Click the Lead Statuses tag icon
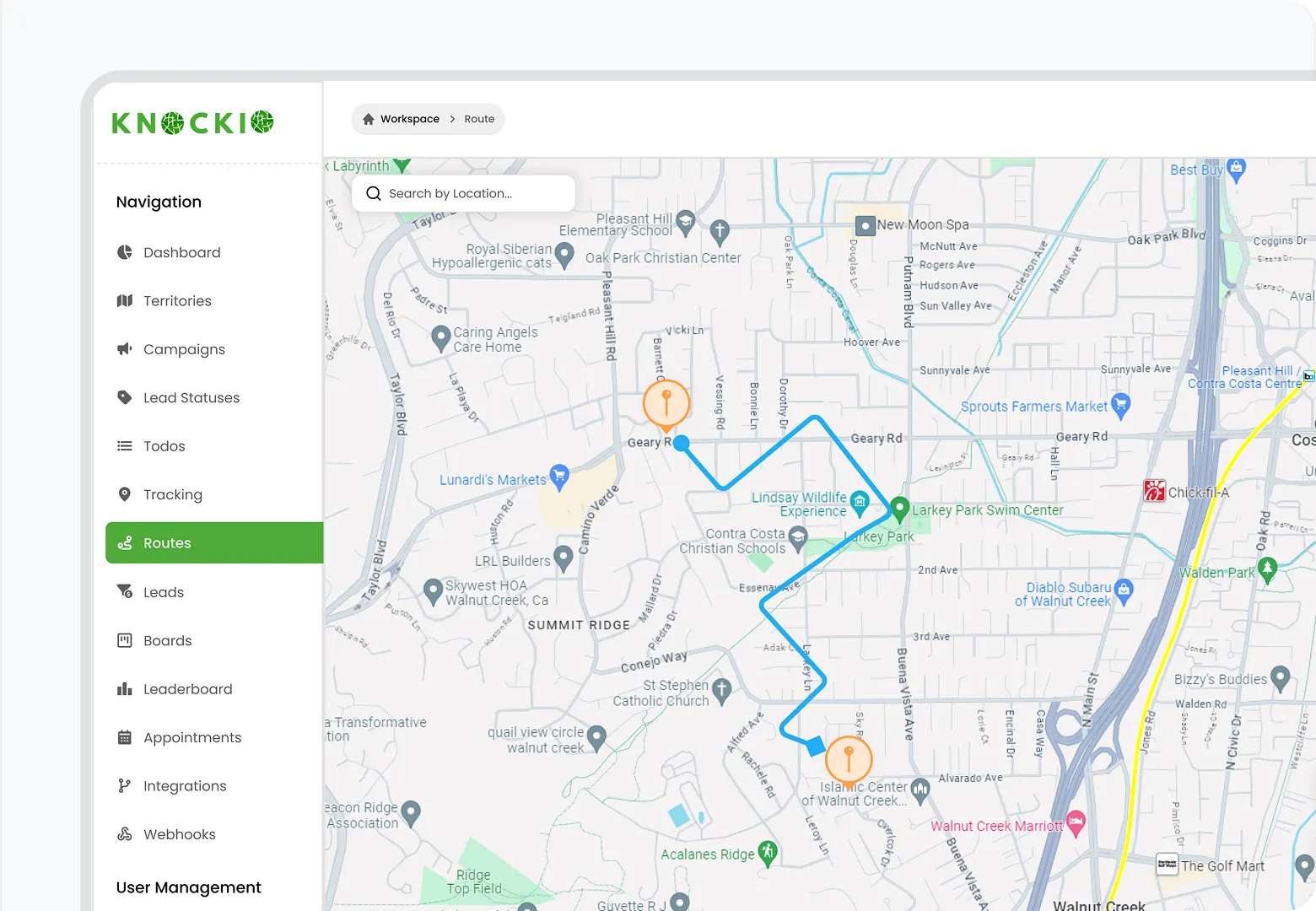Image resolution: width=1316 pixels, height=911 pixels. pyautogui.click(x=125, y=397)
